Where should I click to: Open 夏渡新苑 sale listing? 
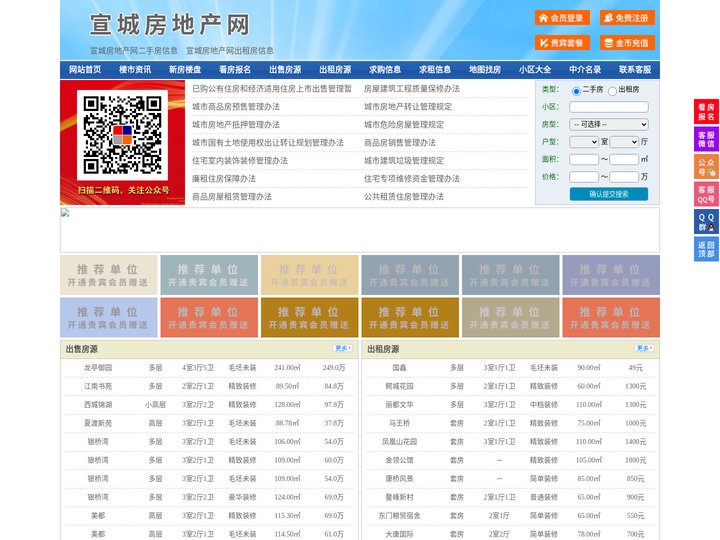(98, 423)
